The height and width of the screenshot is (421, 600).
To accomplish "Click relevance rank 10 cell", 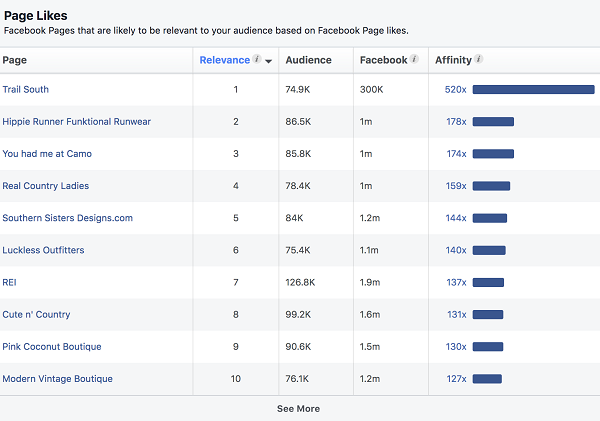I will (236, 379).
